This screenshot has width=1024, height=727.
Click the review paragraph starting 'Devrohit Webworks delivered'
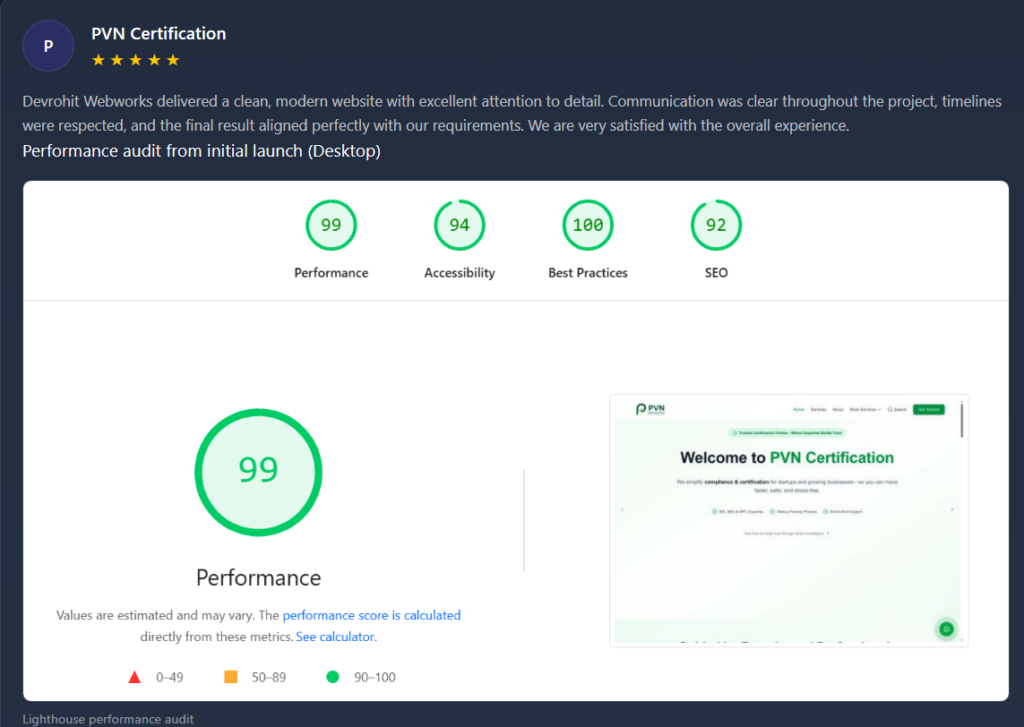pyautogui.click(x=511, y=113)
